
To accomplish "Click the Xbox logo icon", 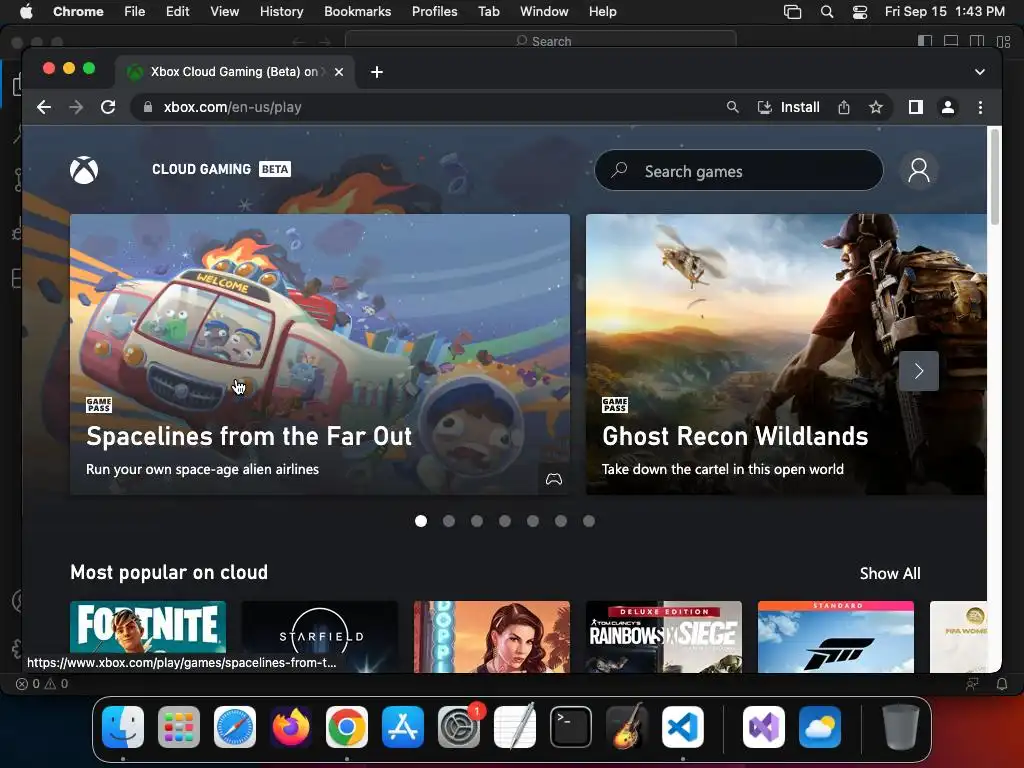I will click(84, 170).
